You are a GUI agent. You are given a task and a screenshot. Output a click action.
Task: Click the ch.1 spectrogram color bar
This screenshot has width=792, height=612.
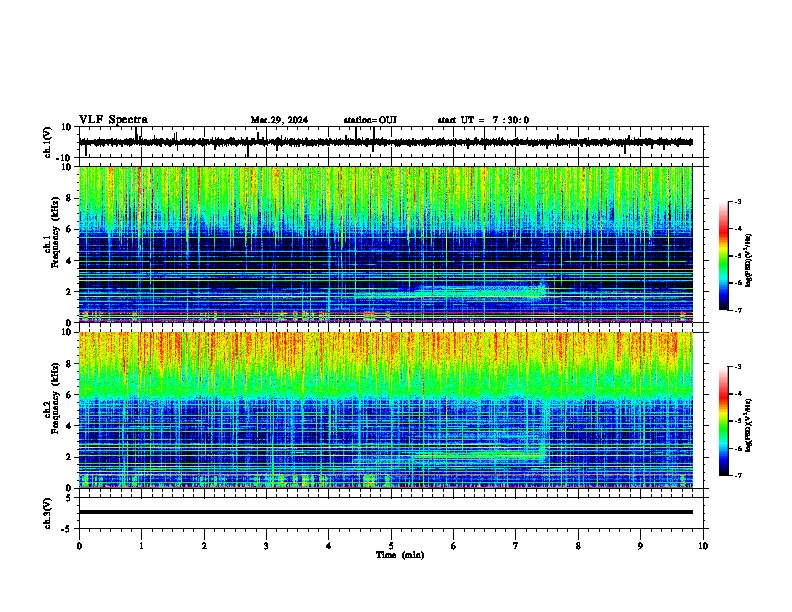coord(724,256)
